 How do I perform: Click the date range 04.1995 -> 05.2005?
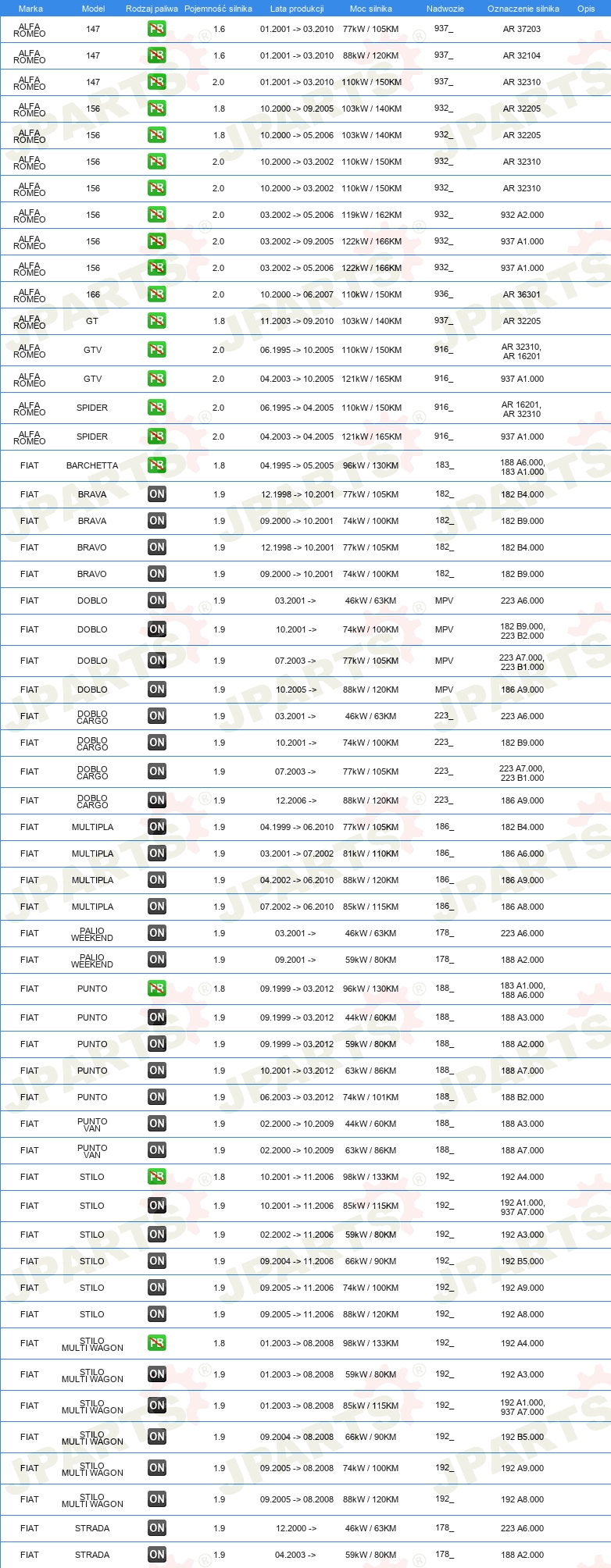[297, 465]
